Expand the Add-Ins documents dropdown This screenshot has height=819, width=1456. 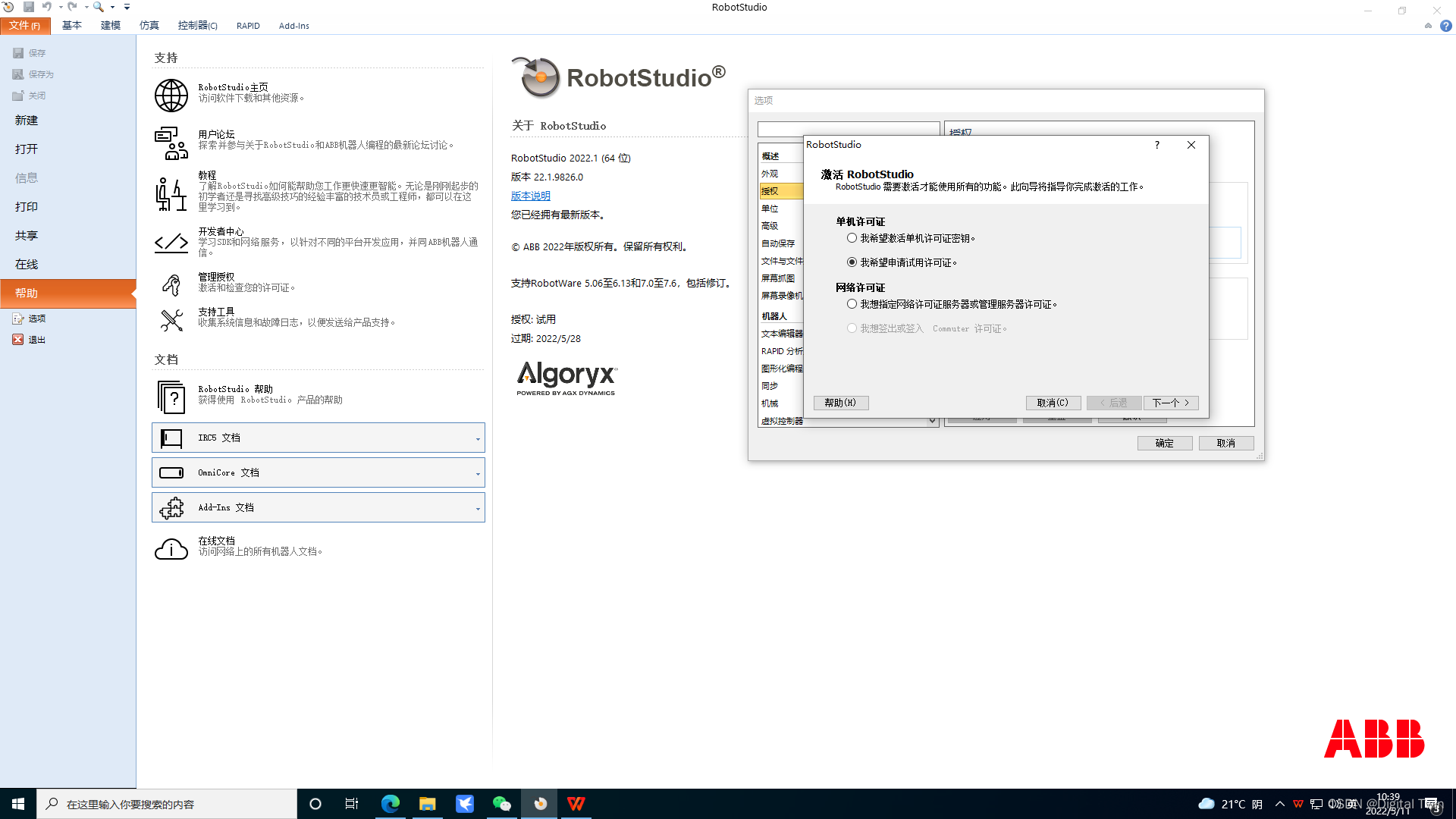[478, 509]
